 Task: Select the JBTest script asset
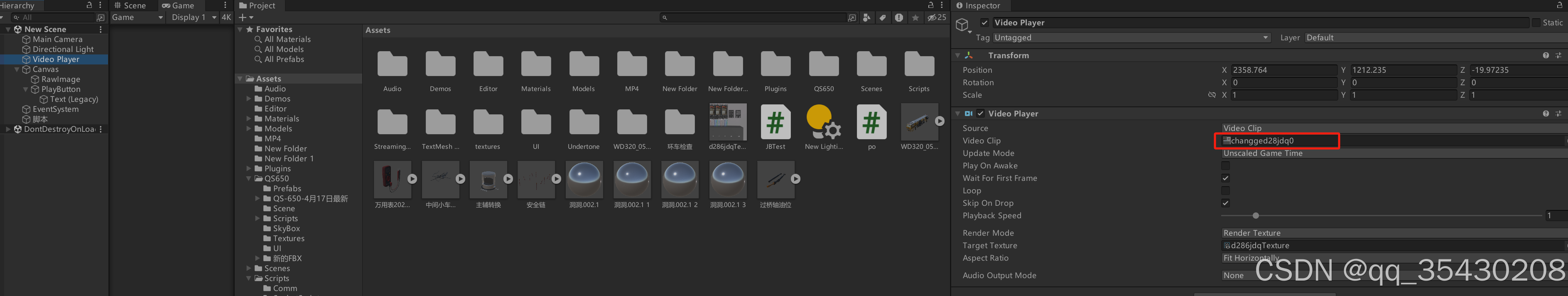click(x=775, y=127)
